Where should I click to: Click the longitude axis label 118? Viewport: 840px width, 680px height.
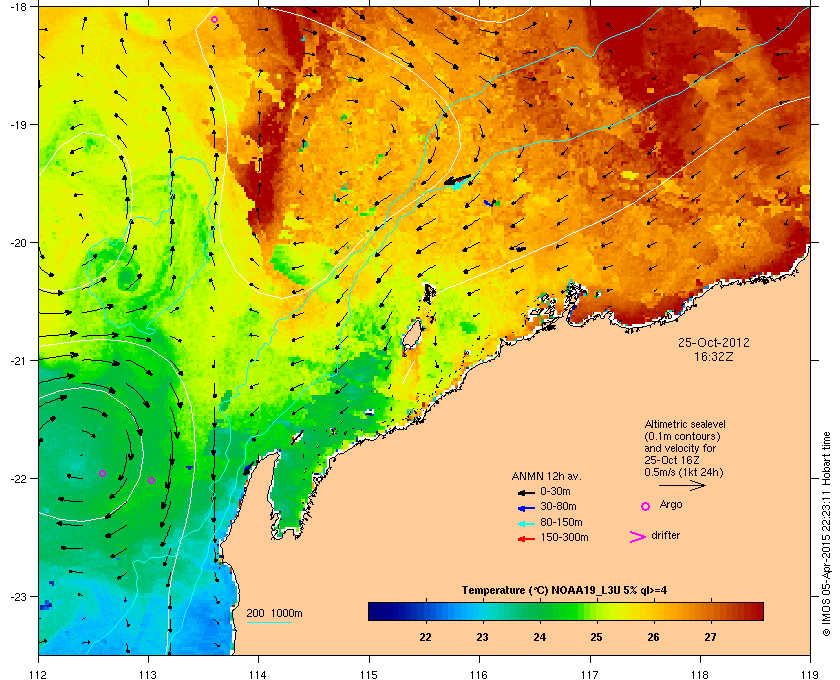(x=700, y=674)
